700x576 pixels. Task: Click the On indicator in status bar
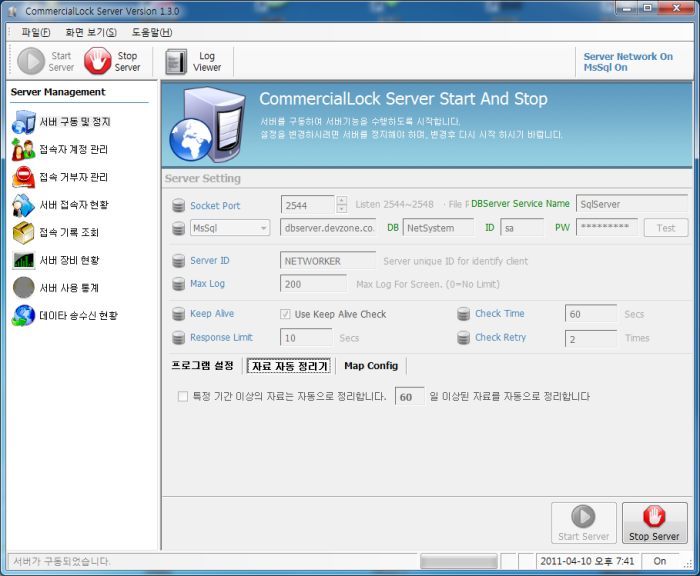[660, 561]
